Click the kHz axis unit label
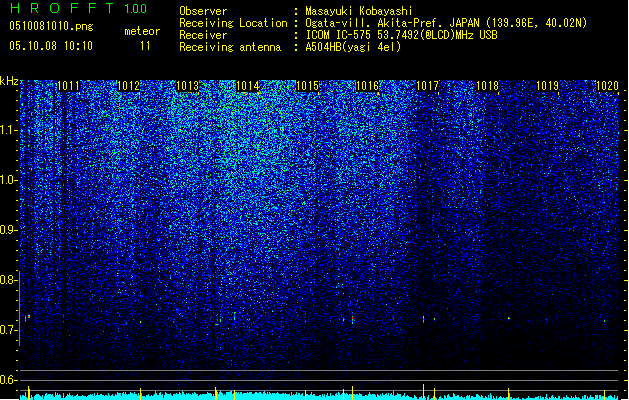This screenshot has width=629, height=400. pyautogui.click(x=9, y=81)
